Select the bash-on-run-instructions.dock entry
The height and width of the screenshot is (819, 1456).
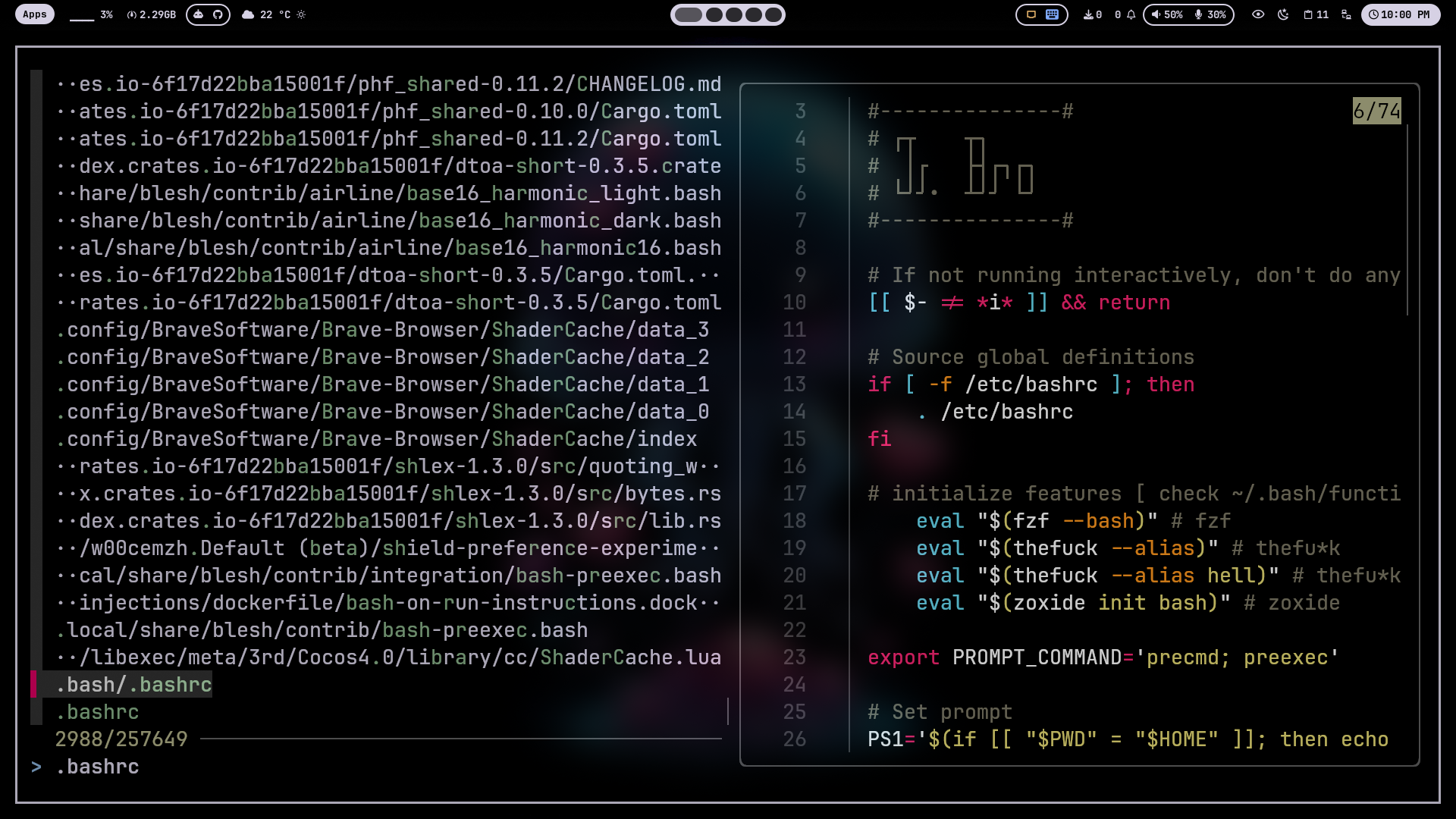[x=388, y=603]
